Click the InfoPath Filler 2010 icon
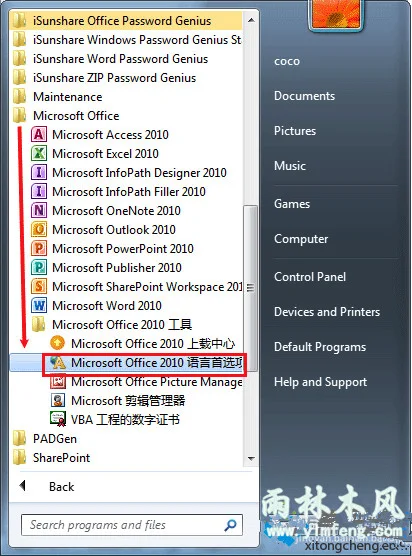Viewport: 412px width, 556px height. point(39,192)
